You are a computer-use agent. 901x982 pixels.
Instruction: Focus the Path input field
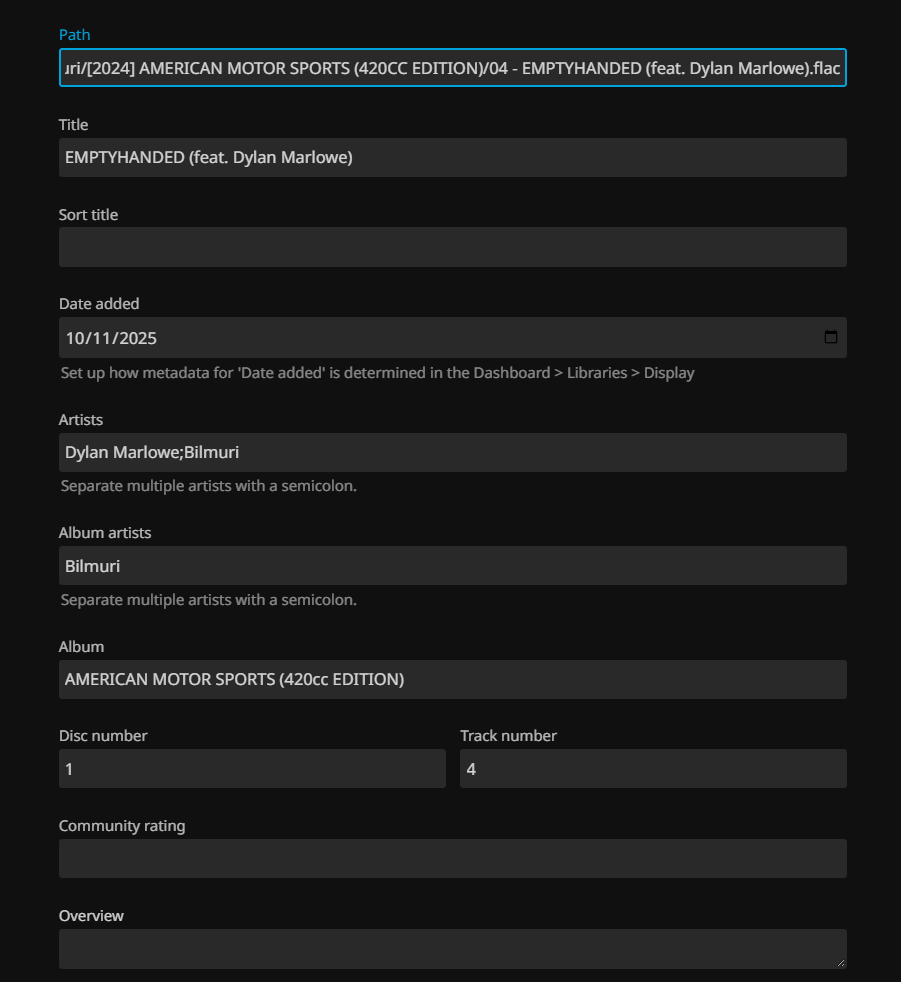(x=452, y=67)
